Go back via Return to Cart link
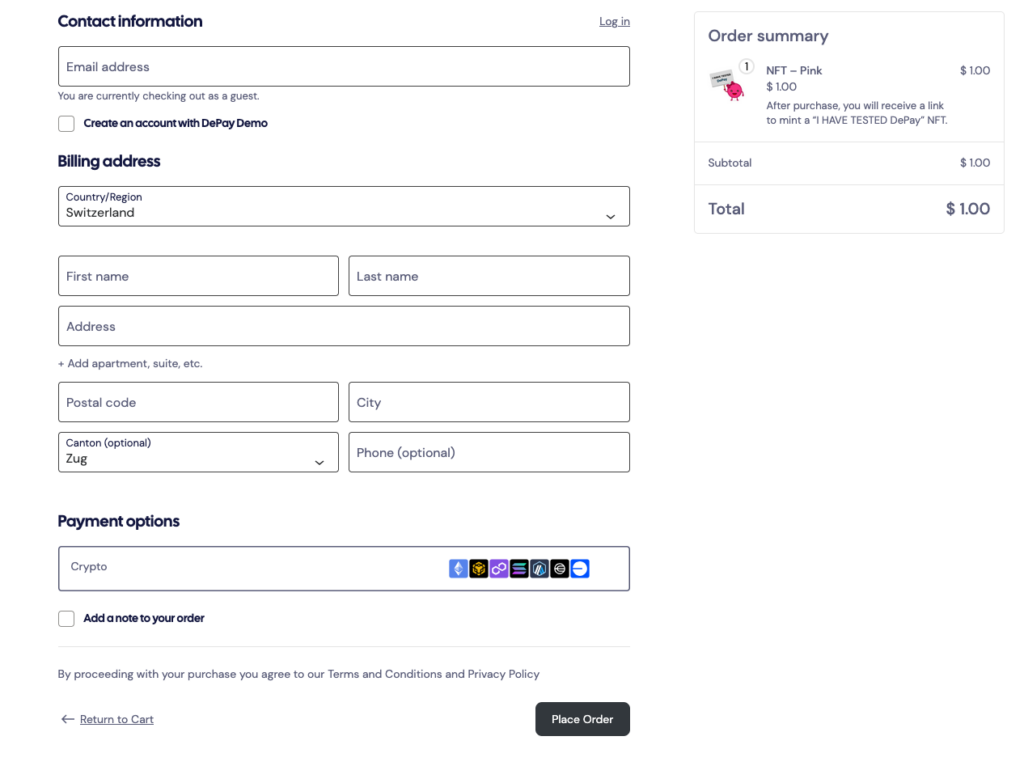This screenshot has height=766, width=1024. click(117, 720)
